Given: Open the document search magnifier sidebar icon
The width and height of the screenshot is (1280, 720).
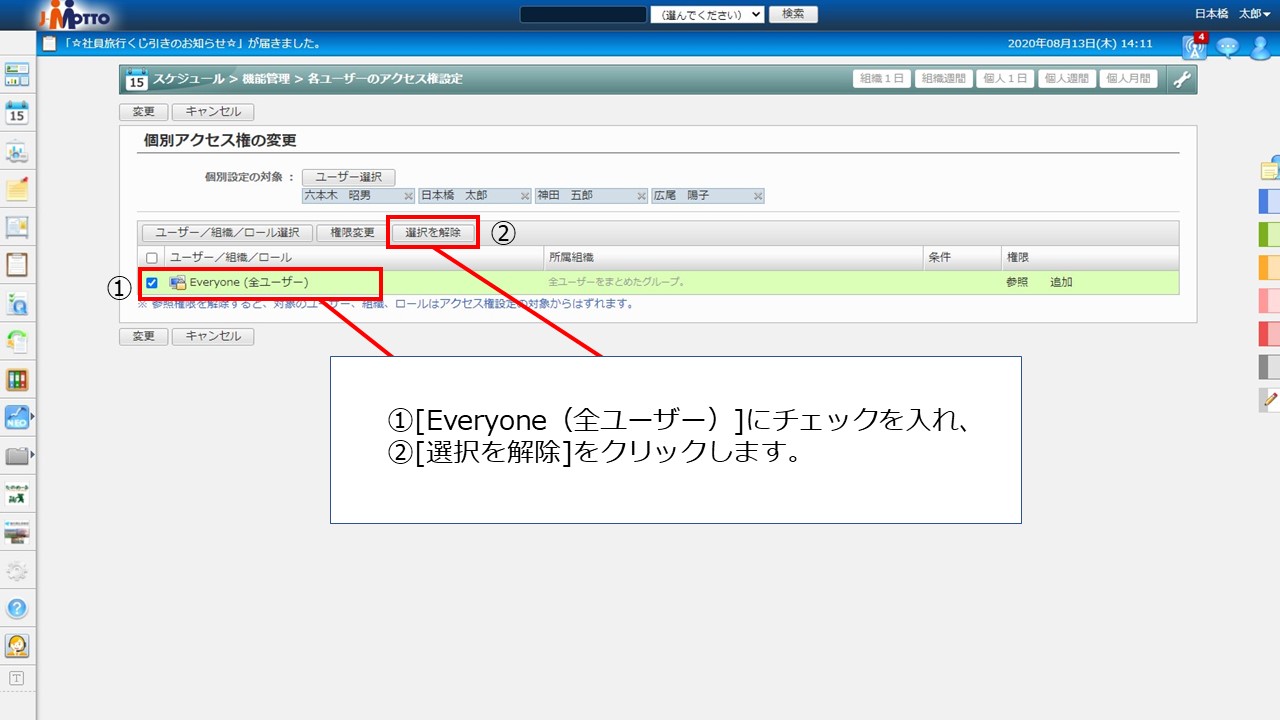Looking at the screenshot, I should click(17, 303).
